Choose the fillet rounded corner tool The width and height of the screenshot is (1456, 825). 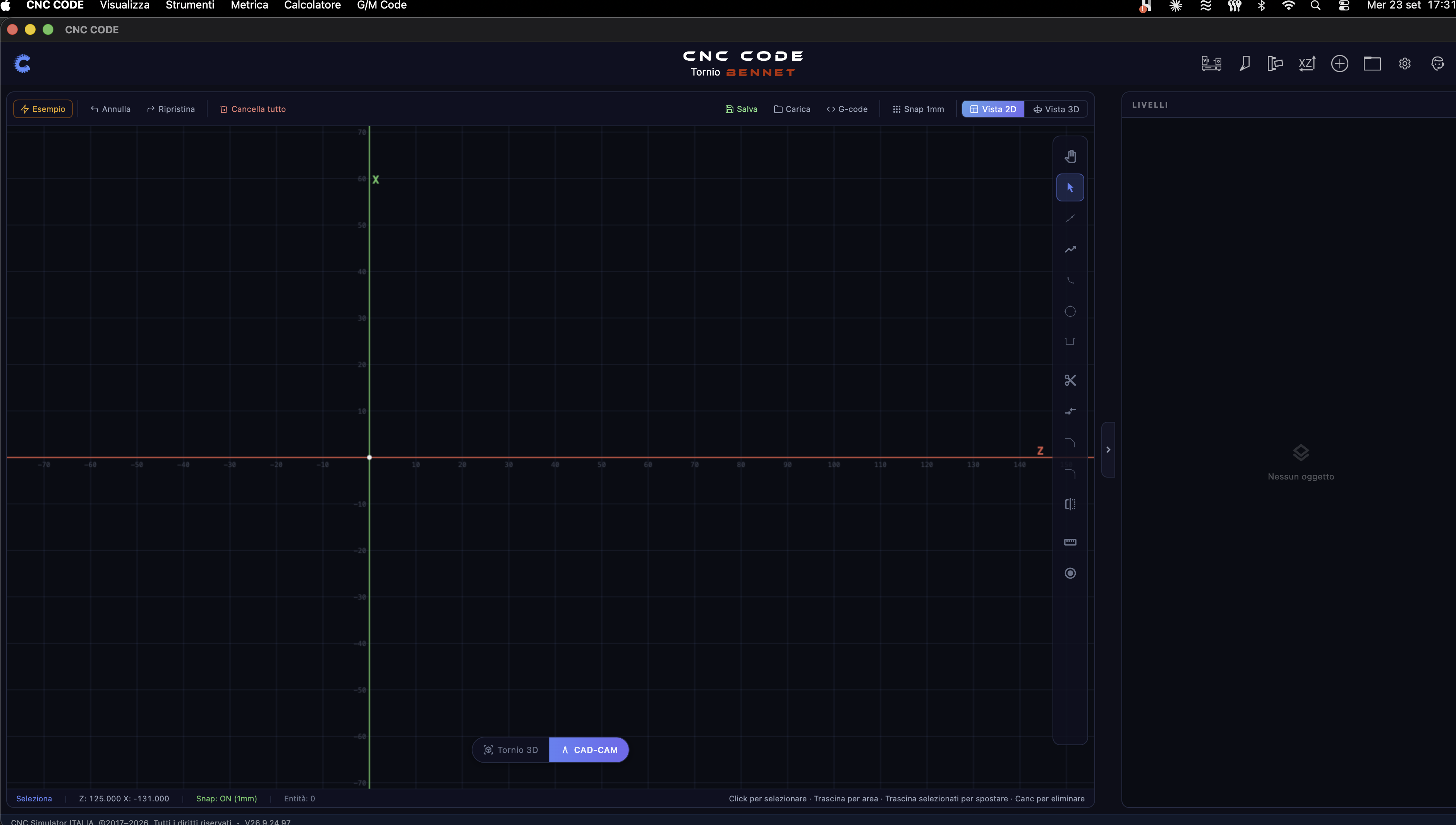pos(1070,474)
